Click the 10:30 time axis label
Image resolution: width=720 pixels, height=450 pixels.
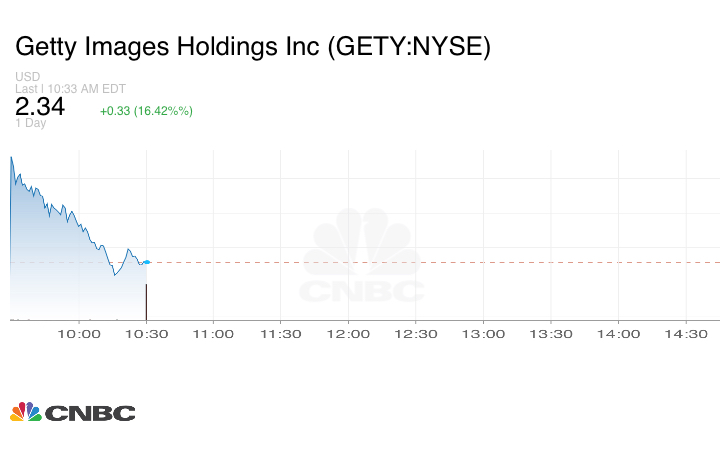click(146, 334)
